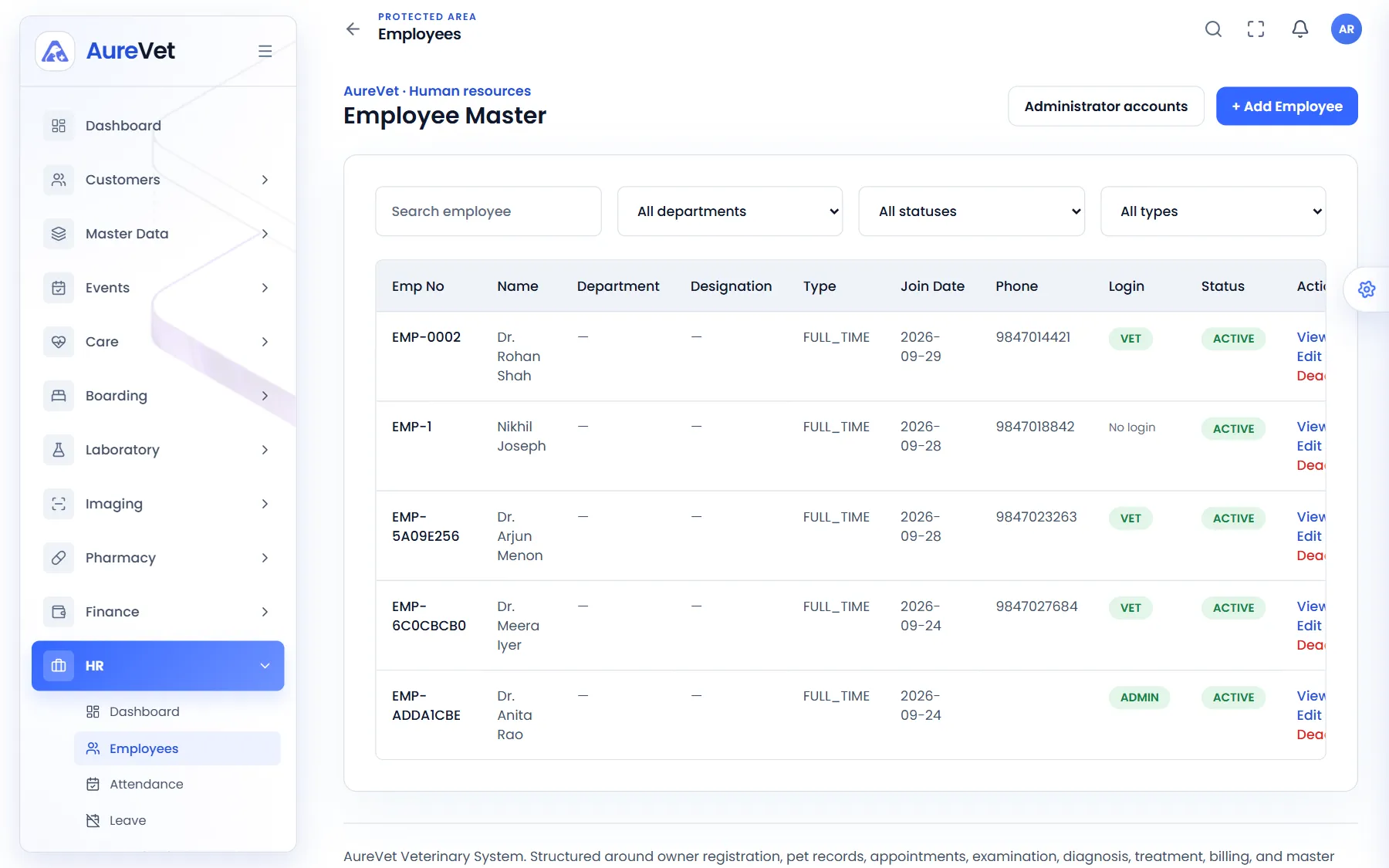Click the Laboratory flask icon
Viewport: 1389px width, 868px height.
click(59, 450)
